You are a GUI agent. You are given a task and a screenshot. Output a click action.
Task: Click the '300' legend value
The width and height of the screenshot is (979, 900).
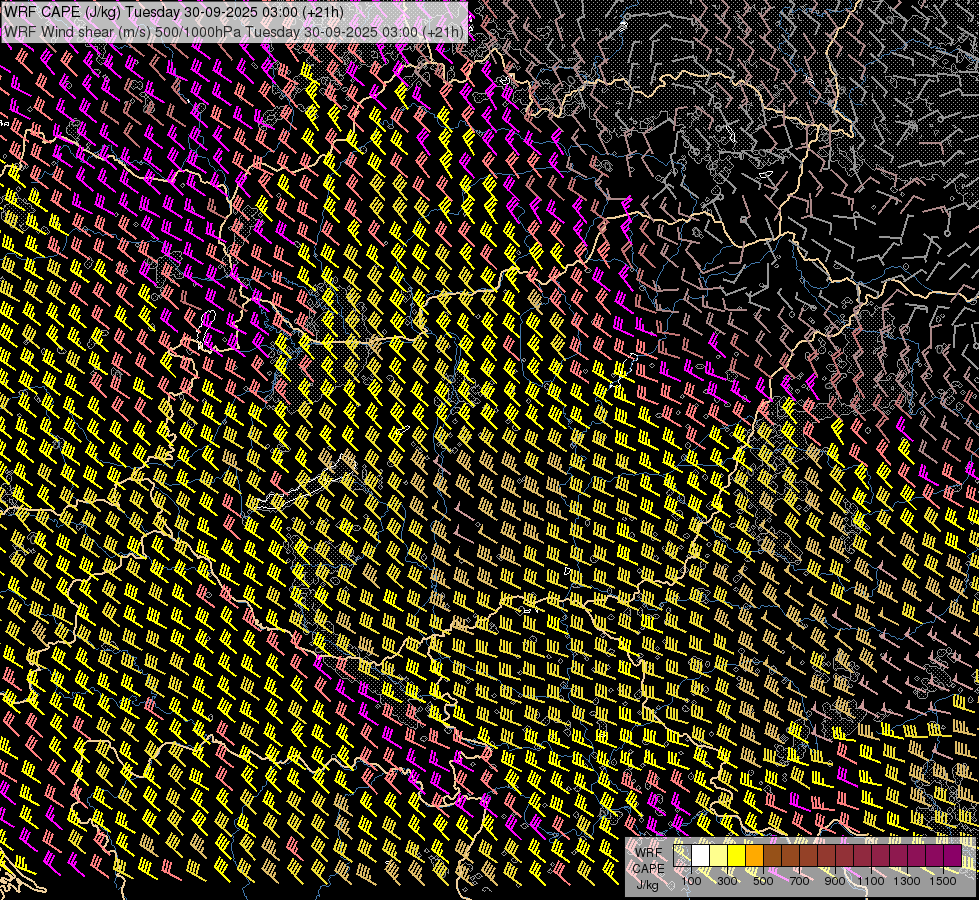click(x=727, y=881)
